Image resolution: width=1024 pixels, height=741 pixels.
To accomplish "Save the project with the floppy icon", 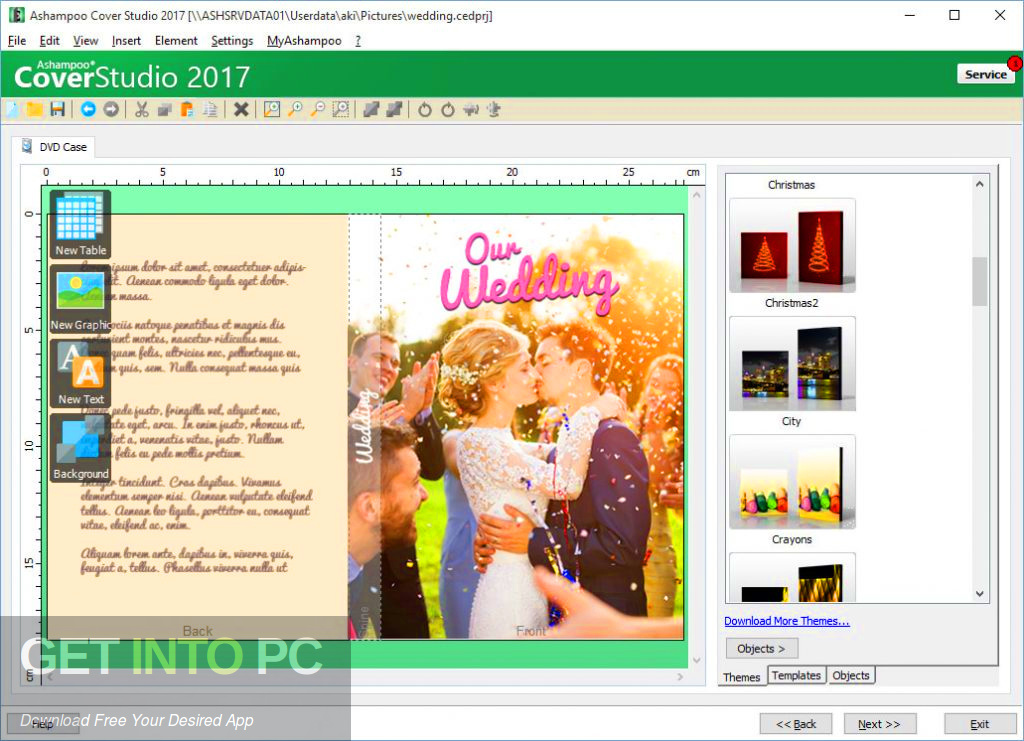I will (57, 110).
